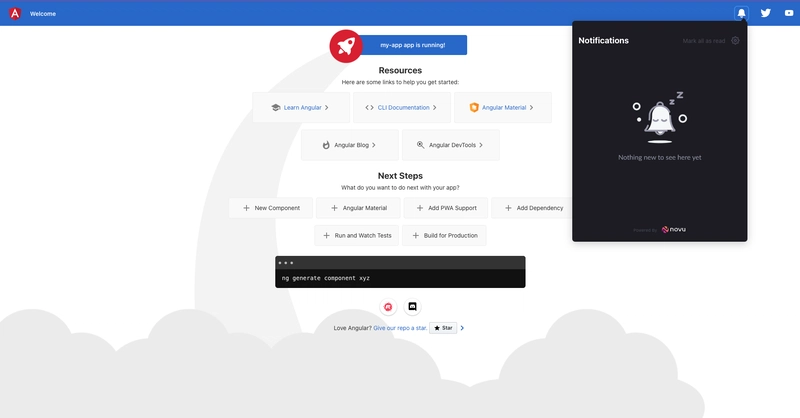Open notification settings gear icon
800x418 pixels.
point(735,41)
